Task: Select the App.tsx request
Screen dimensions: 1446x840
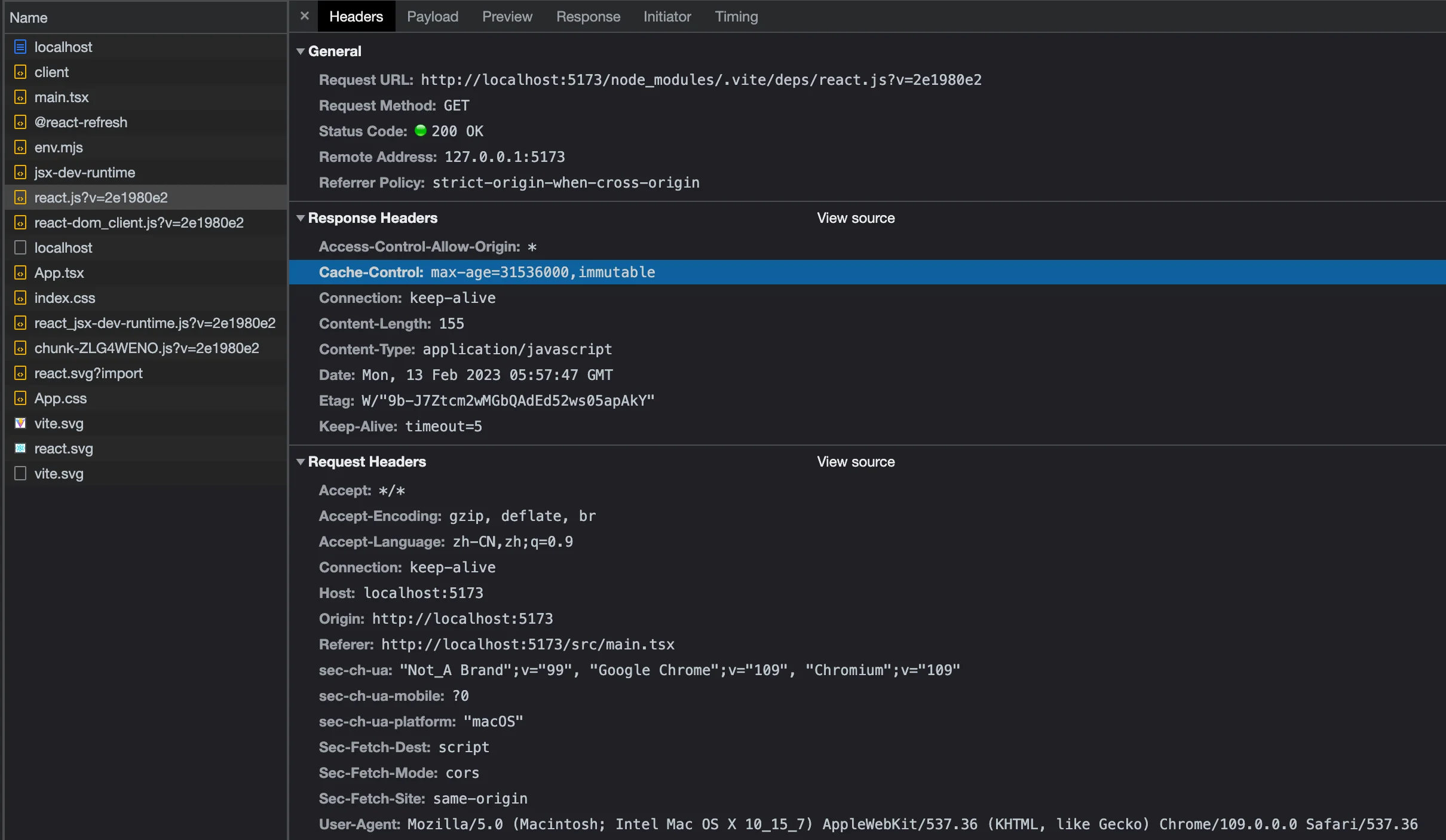Action: [146, 272]
